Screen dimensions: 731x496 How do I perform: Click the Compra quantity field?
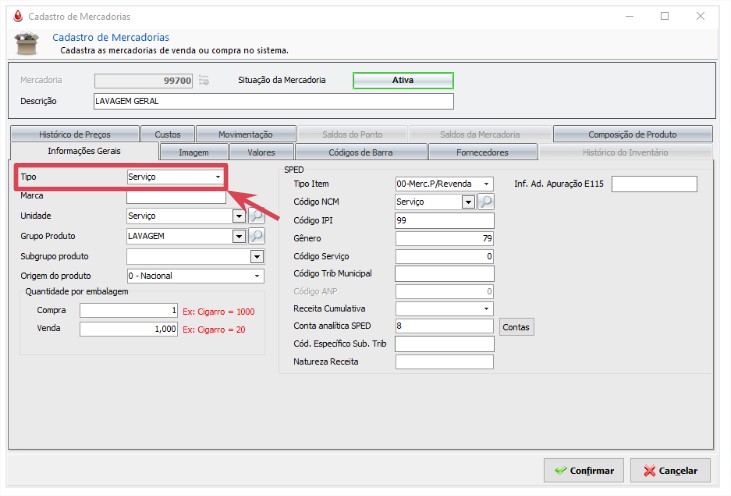(x=128, y=310)
